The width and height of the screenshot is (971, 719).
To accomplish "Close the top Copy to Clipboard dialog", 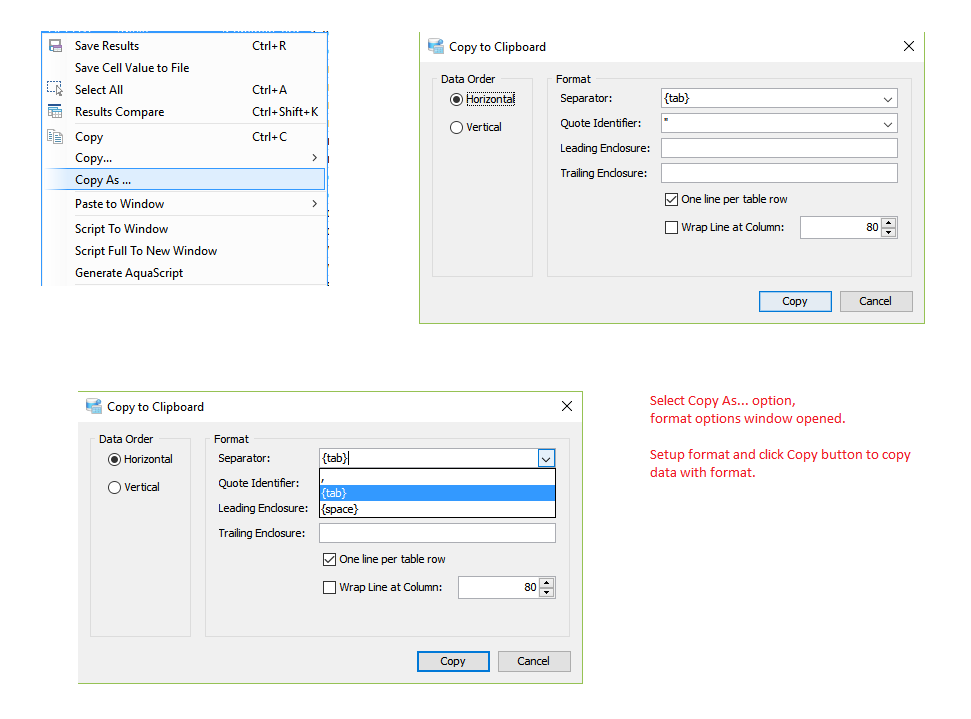I will pyautogui.click(x=908, y=46).
